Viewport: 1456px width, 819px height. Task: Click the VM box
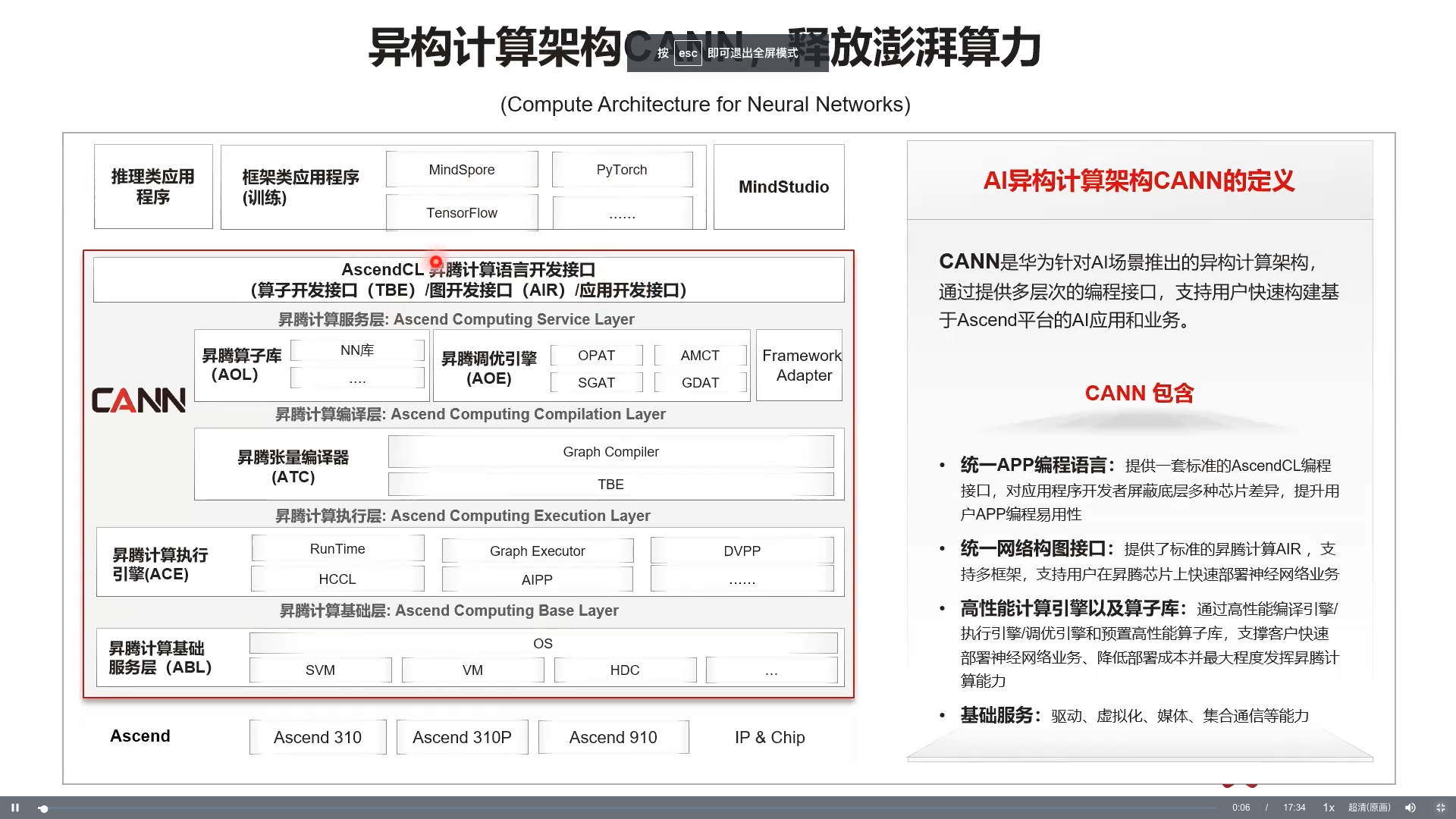pos(472,670)
